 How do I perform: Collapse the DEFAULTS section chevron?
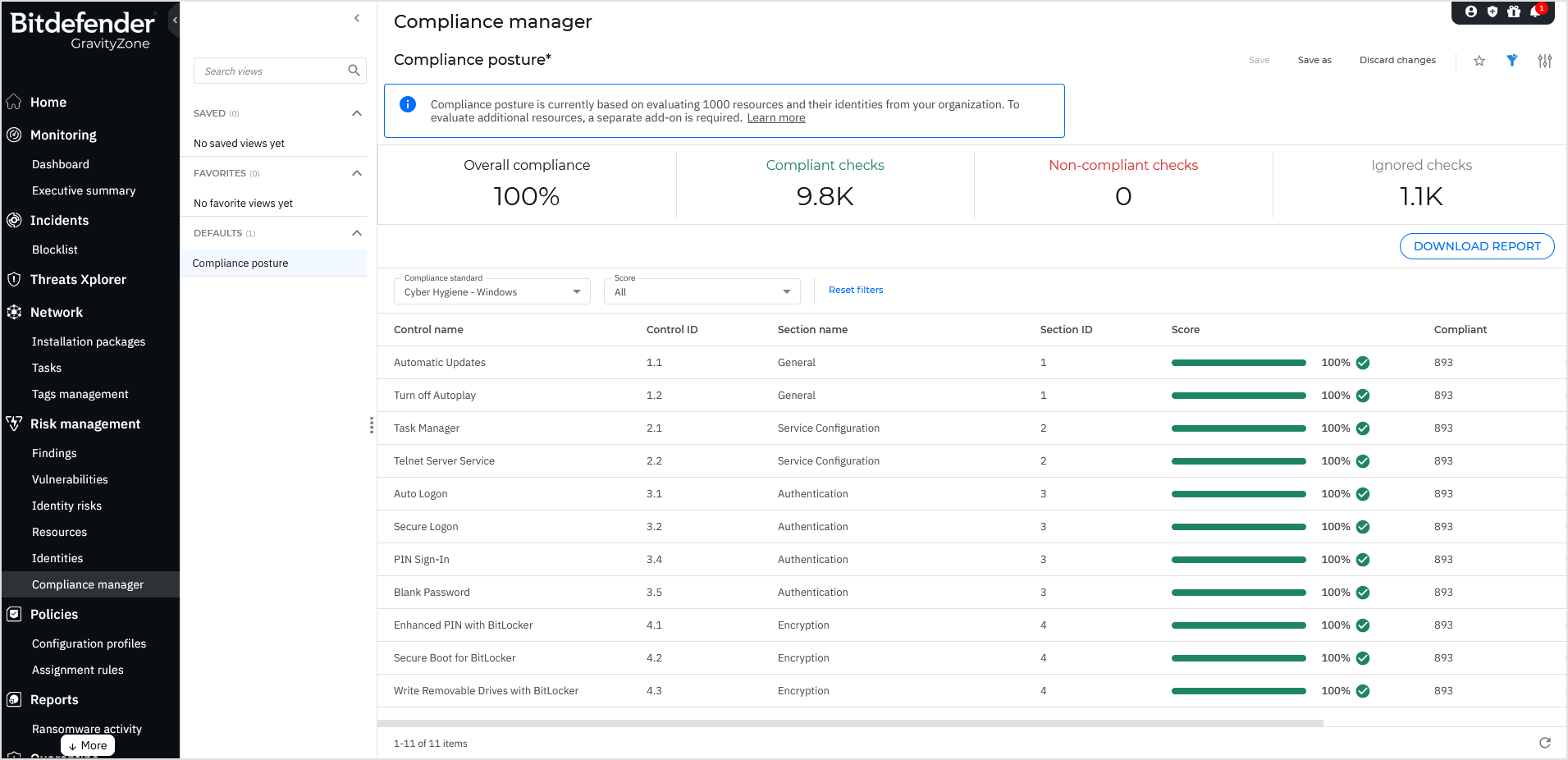tap(357, 233)
